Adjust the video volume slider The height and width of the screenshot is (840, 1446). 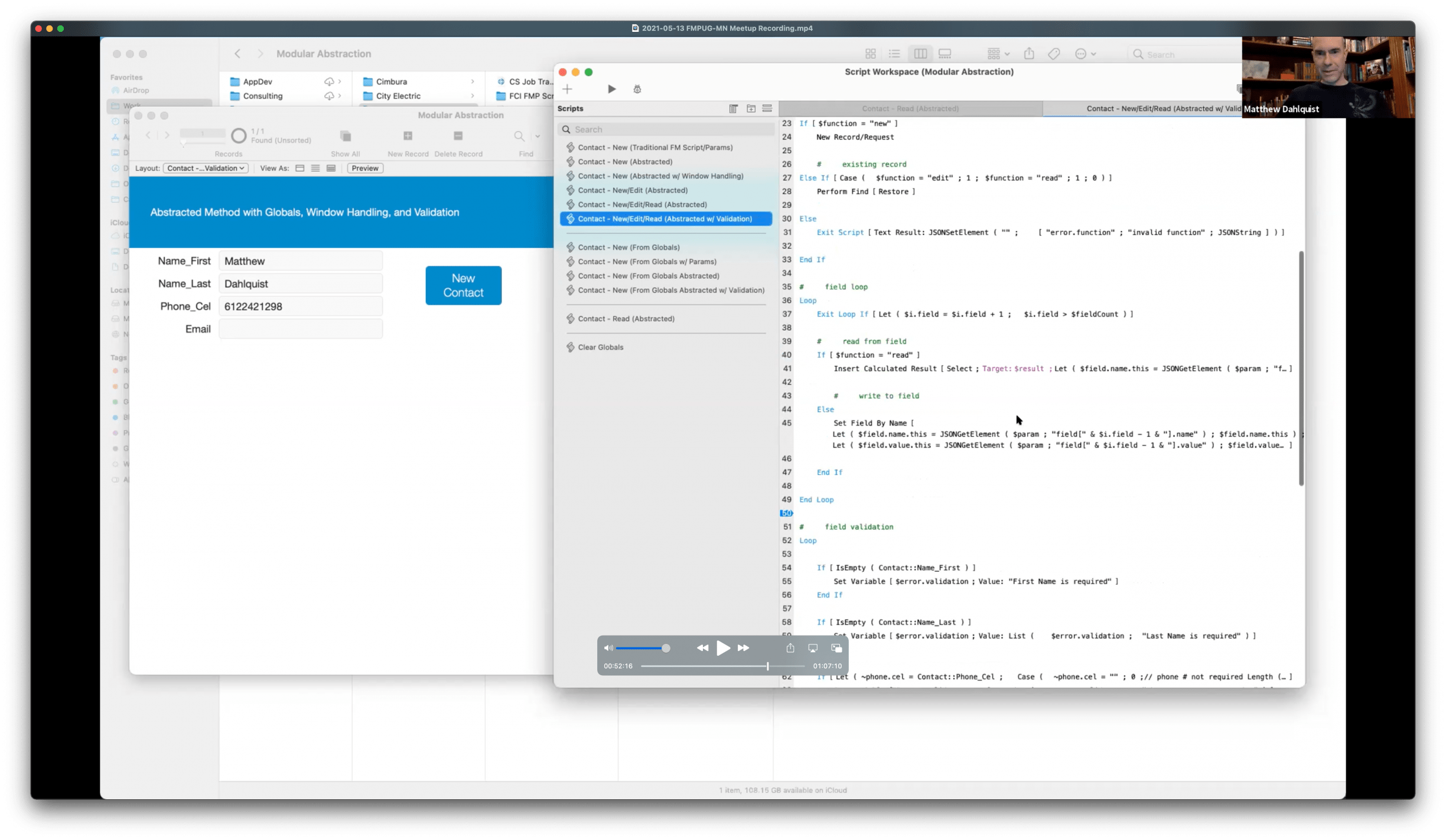coord(643,648)
